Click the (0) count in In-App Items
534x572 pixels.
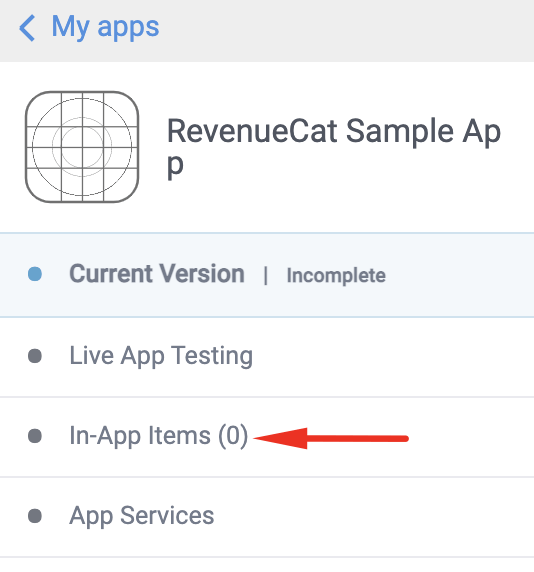[233, 436]
